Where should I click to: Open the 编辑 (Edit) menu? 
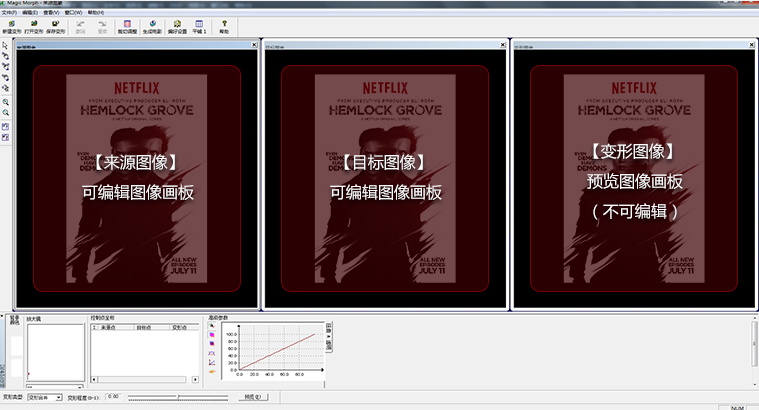(30, 12)
